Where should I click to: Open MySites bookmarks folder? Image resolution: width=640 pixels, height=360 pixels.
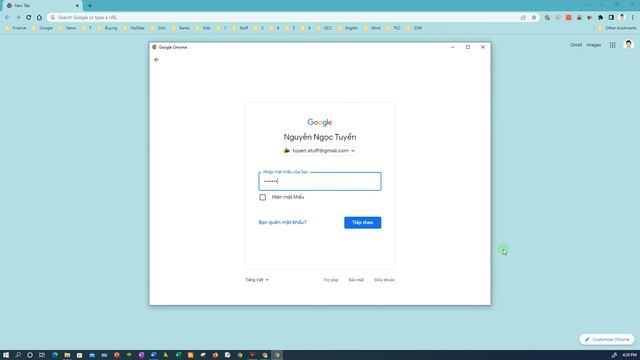click(134, 28)
